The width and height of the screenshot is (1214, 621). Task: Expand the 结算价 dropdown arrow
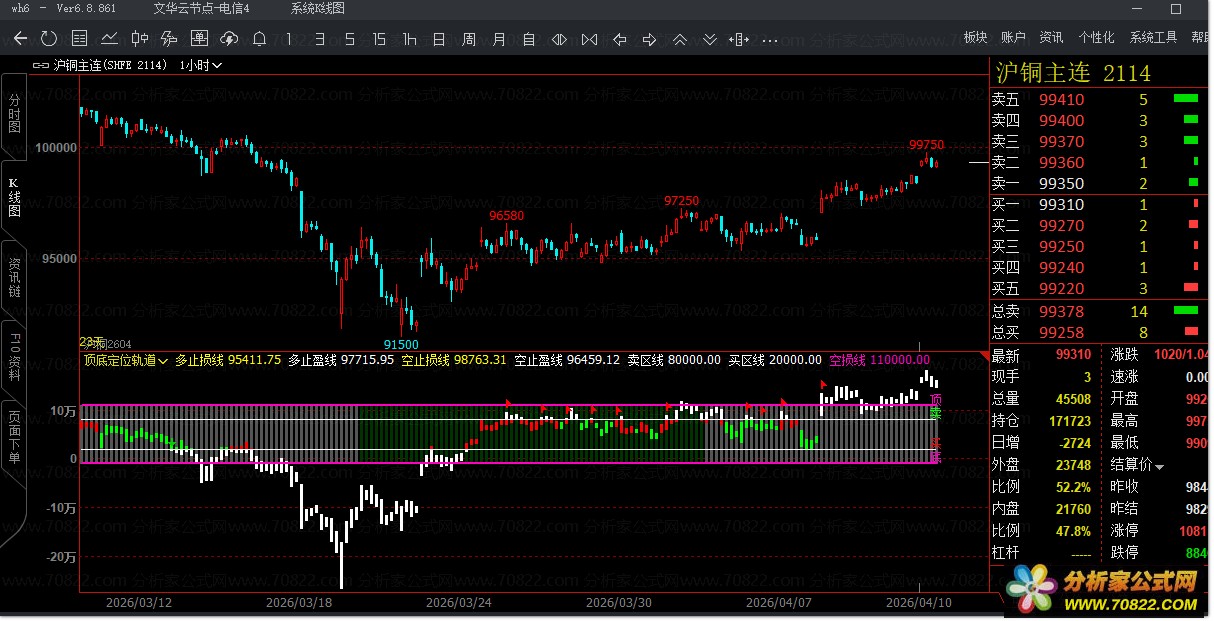pyautogui.click(x=1160, y=465)
